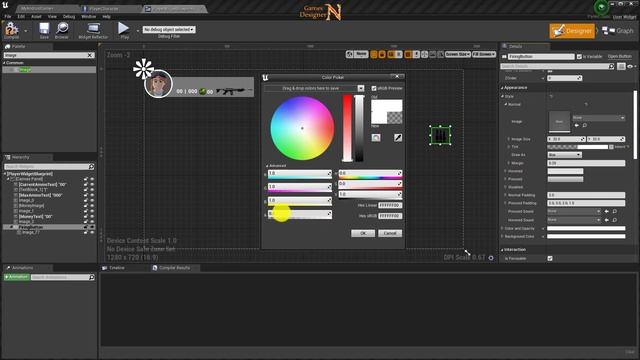The width and height of the screenshot is (640, 360).
Task: Collapse the Common palette category
Action: point(5,63)
